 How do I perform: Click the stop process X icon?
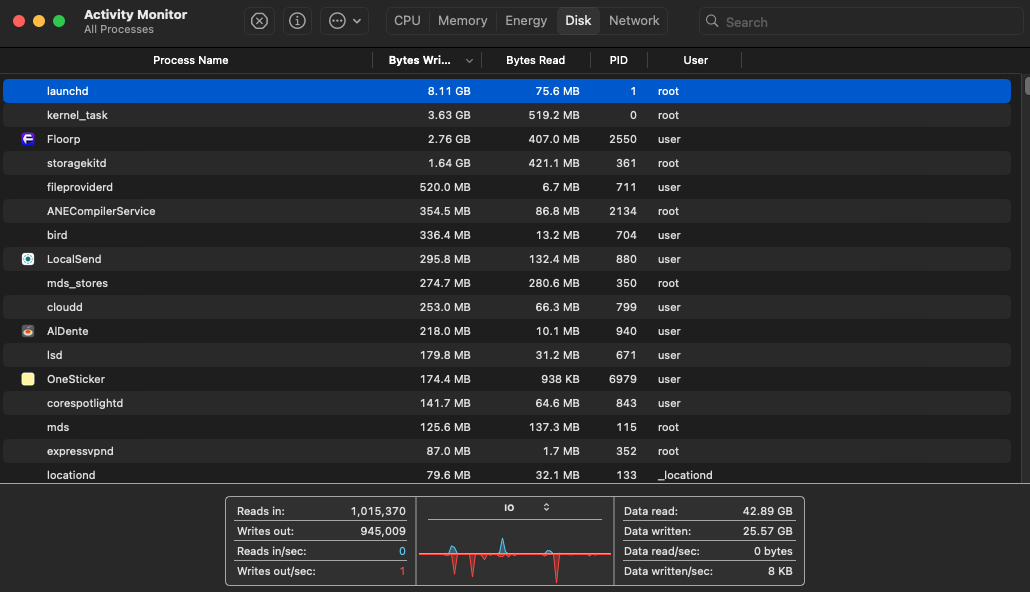click(x=259, y=21)
